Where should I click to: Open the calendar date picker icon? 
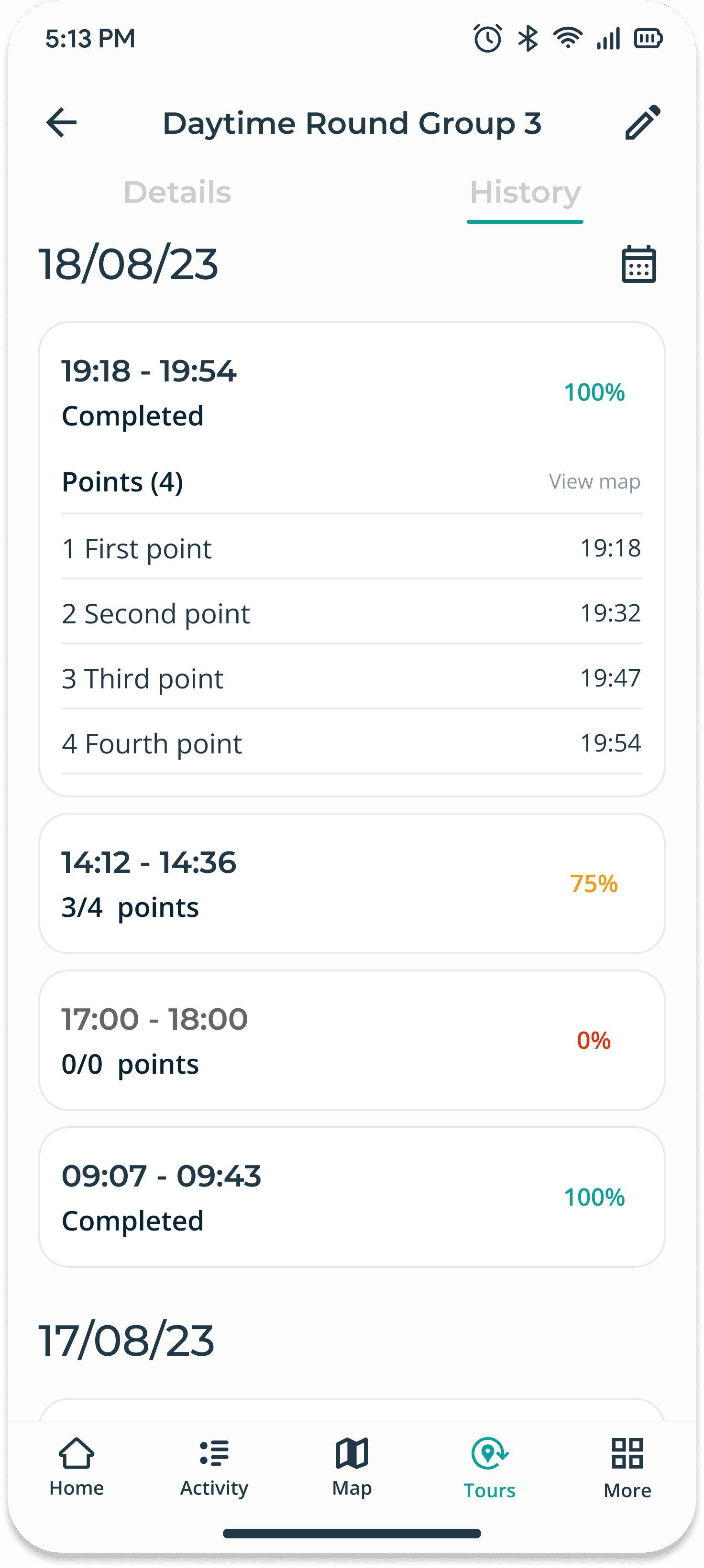[639, 263]
